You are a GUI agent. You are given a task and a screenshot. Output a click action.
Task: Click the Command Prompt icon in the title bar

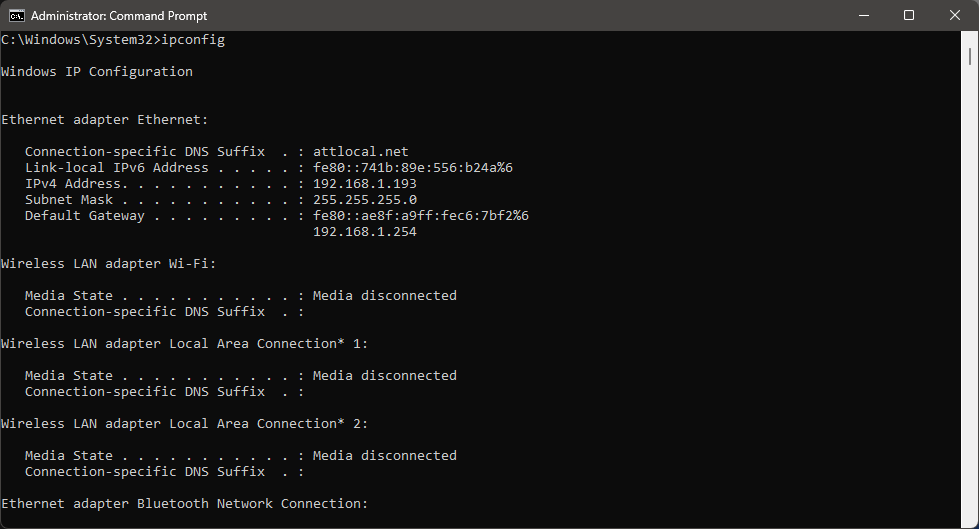click(17, 15)
